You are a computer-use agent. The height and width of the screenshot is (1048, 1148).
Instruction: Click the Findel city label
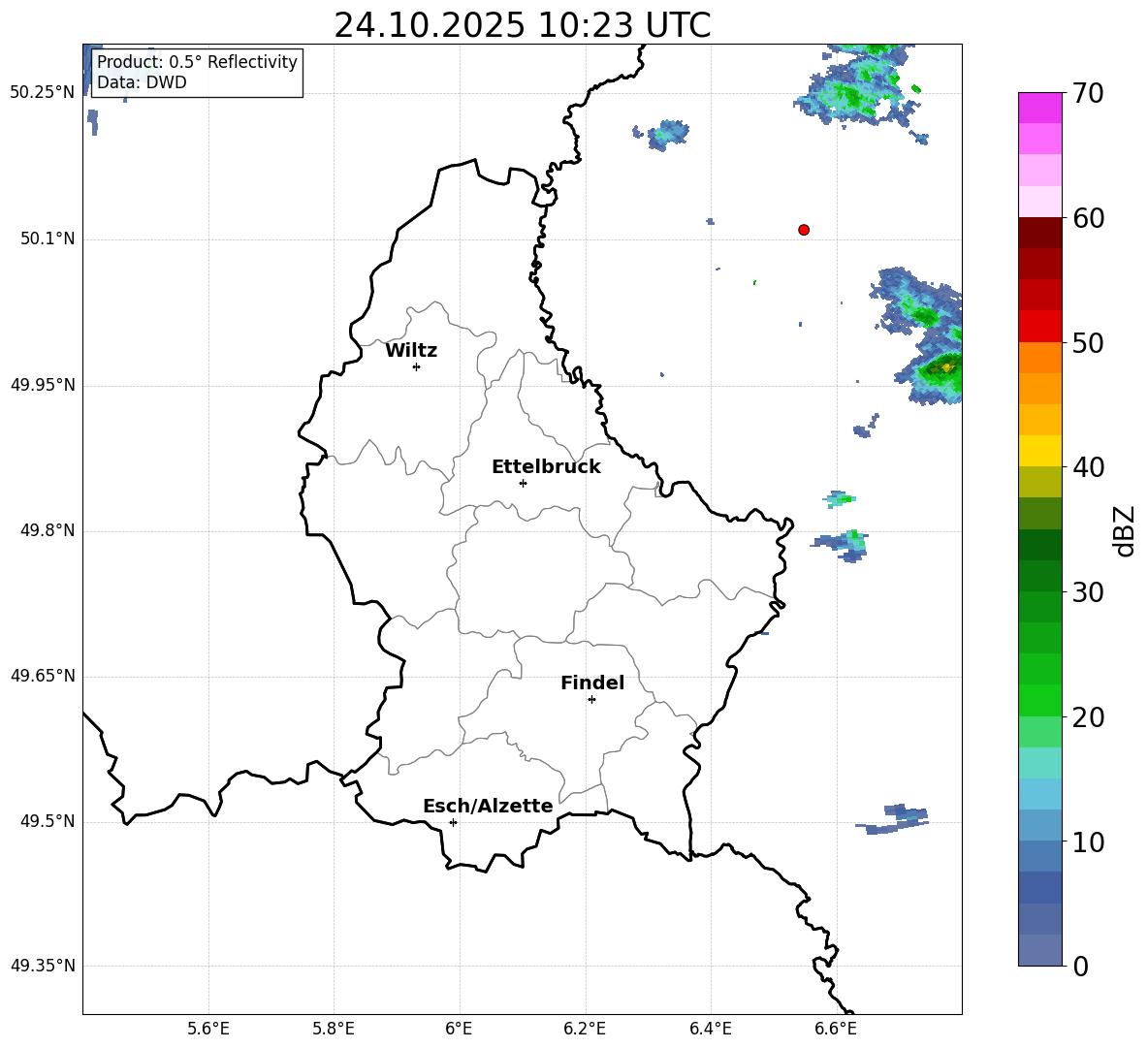tap(591, 683)
